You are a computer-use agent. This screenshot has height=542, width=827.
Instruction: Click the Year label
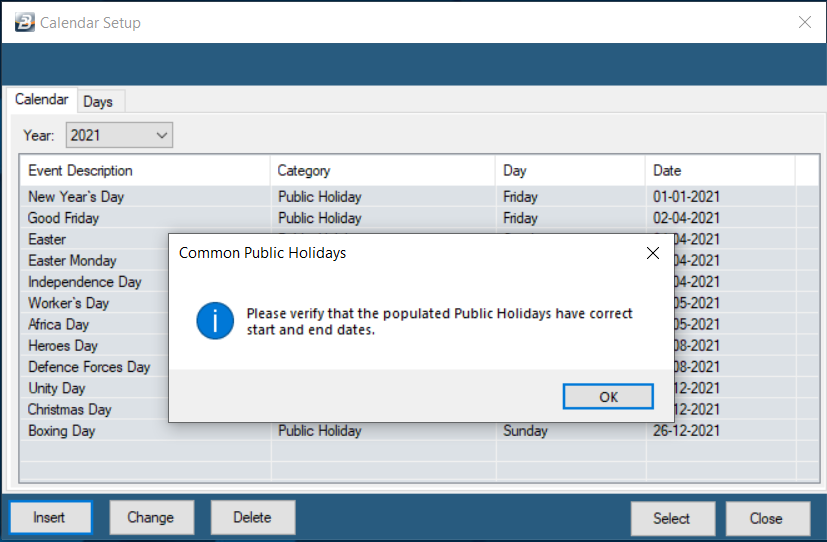[x=39, y=136]
